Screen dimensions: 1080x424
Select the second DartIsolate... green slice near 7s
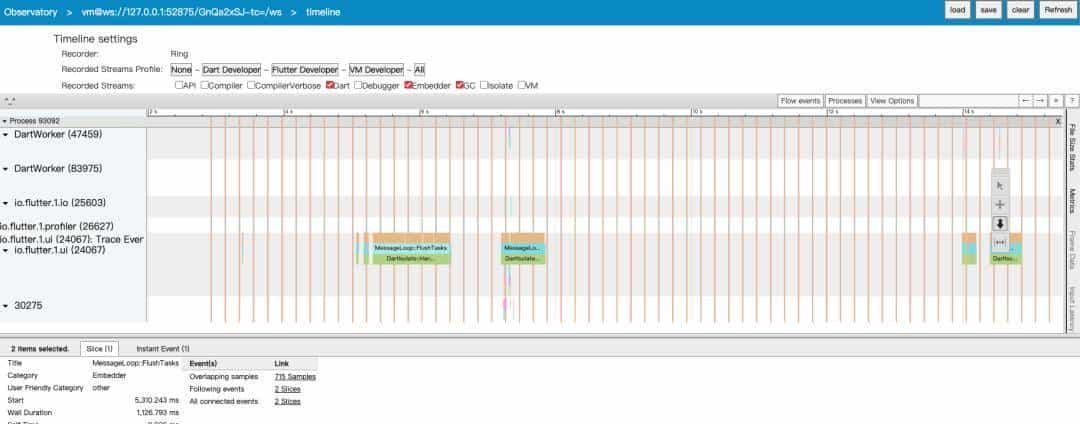[523, 259]
